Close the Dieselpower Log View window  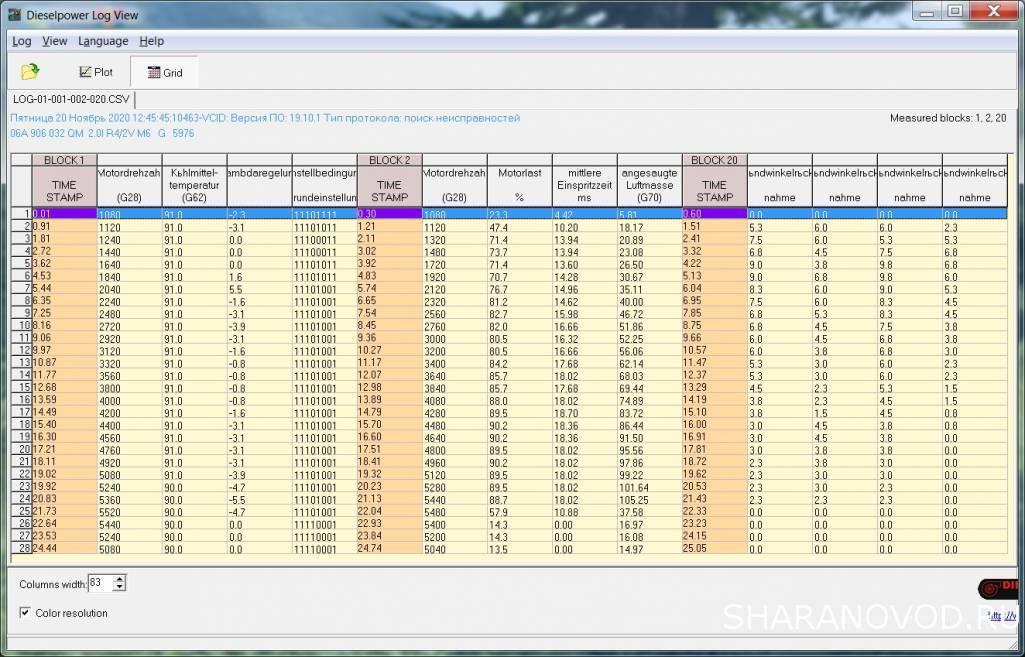[x=995, y=12]
